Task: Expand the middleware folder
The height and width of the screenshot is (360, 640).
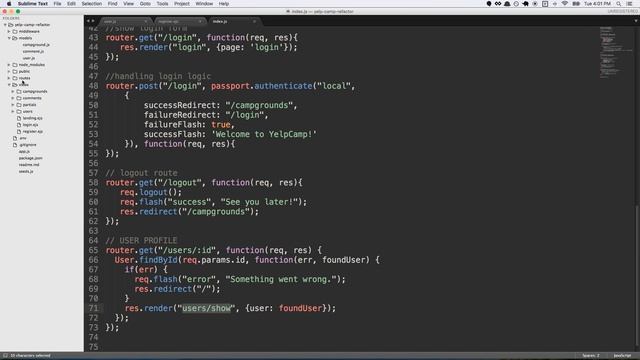Action: (9, 31)
